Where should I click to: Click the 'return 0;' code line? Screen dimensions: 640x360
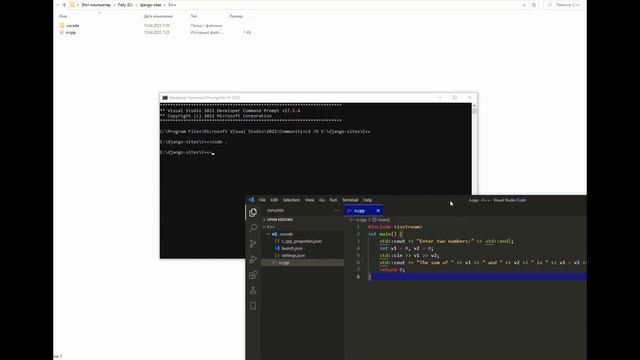coord(392,270)
